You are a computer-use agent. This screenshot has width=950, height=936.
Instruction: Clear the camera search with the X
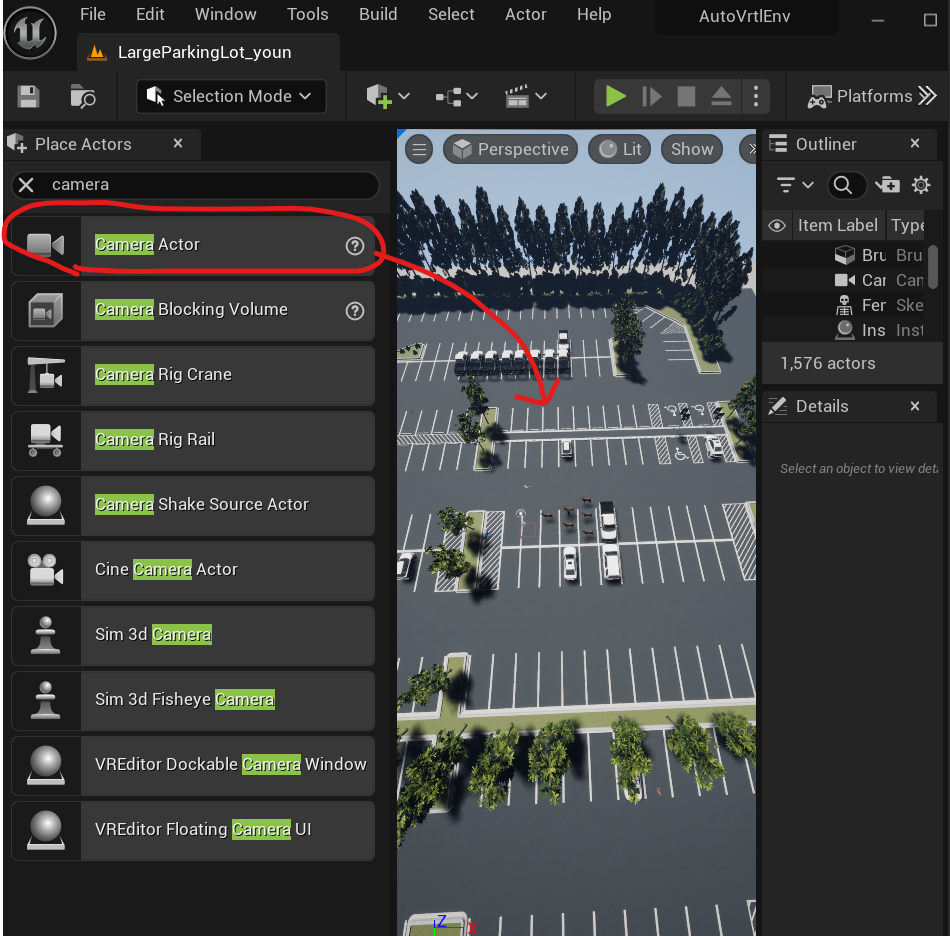26,184
